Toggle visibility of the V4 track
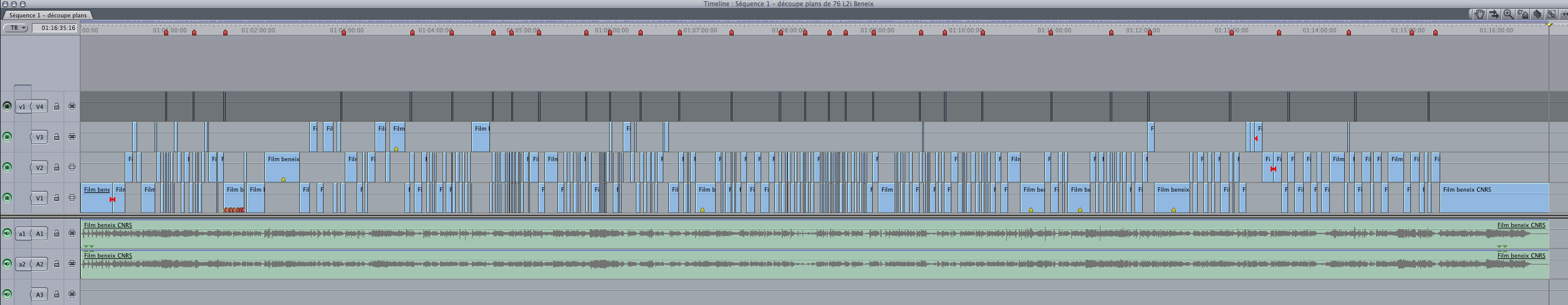 [x=7, y=106]
